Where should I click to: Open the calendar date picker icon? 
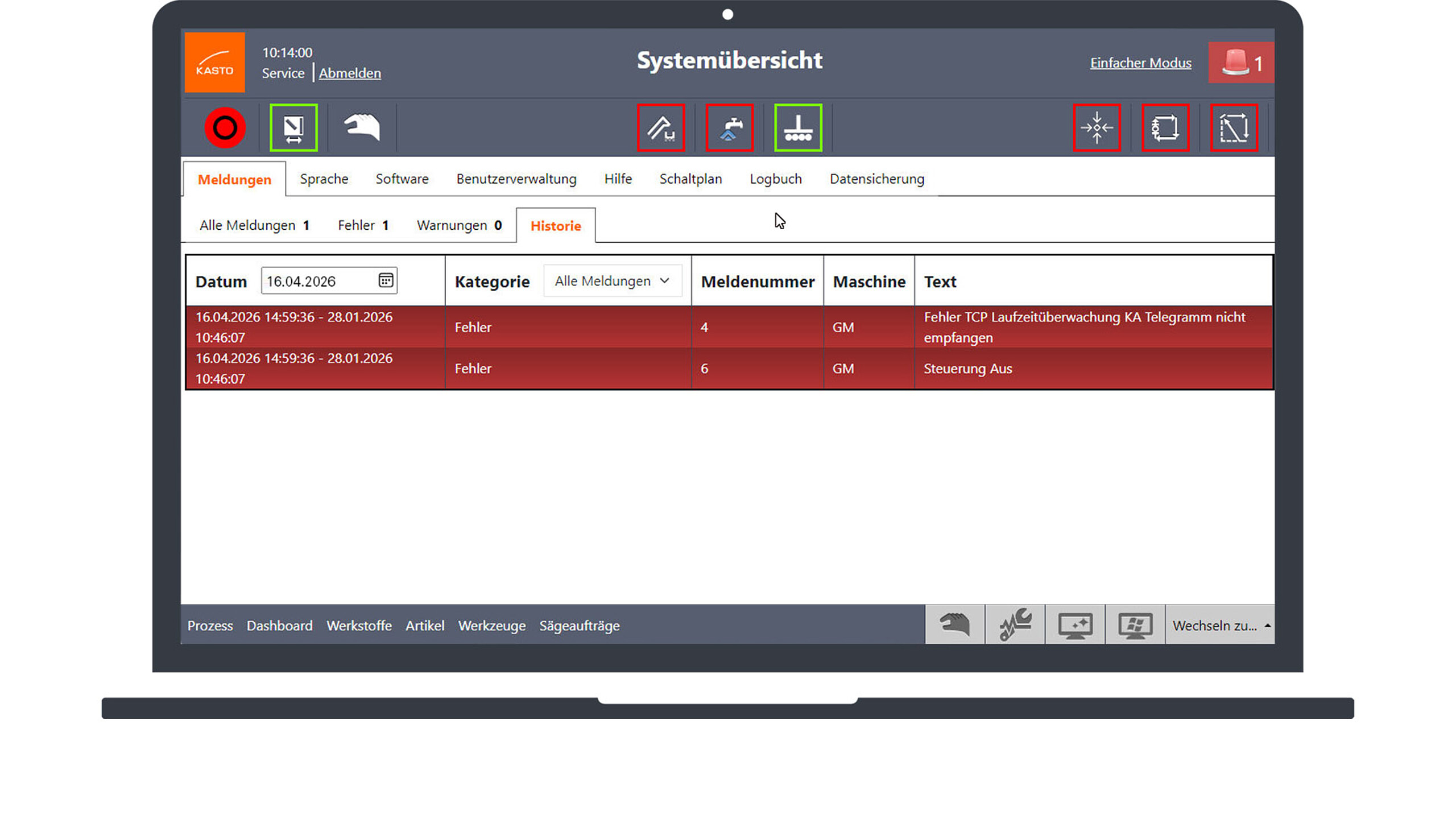386,280
